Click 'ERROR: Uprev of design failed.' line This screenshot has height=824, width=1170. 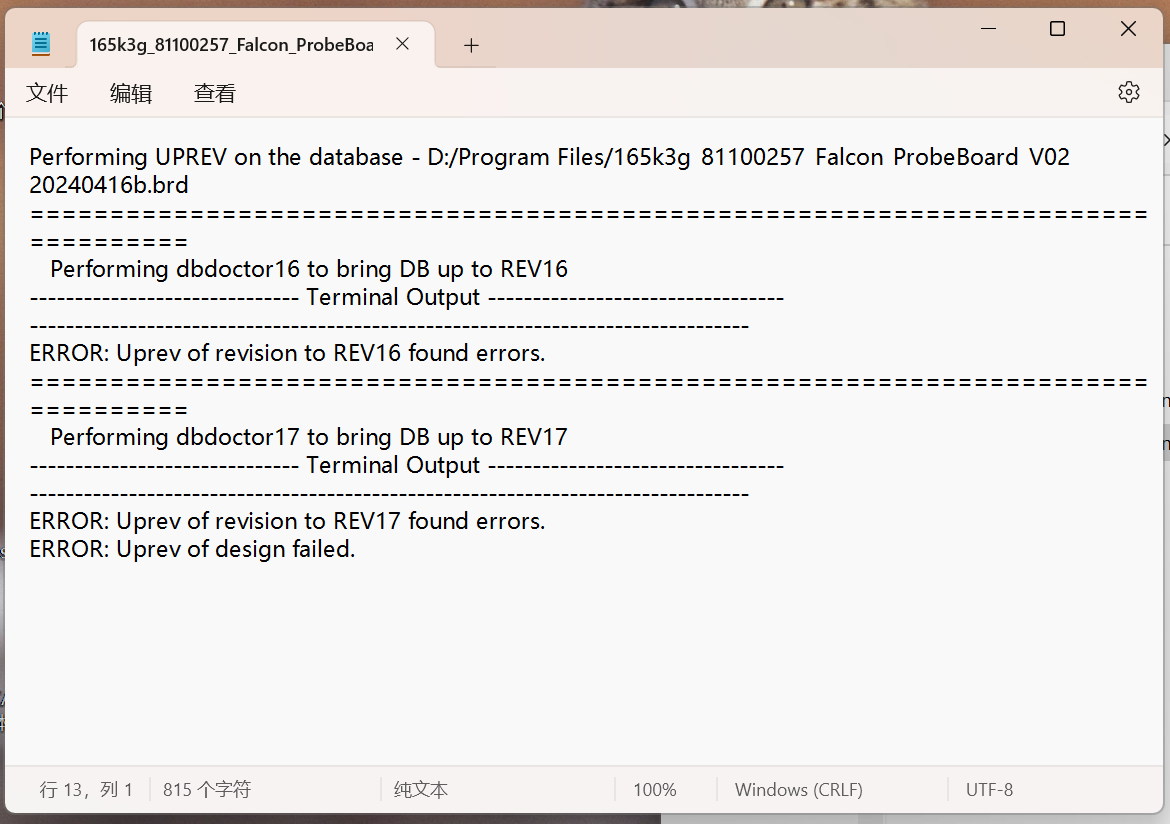point(192,549)
